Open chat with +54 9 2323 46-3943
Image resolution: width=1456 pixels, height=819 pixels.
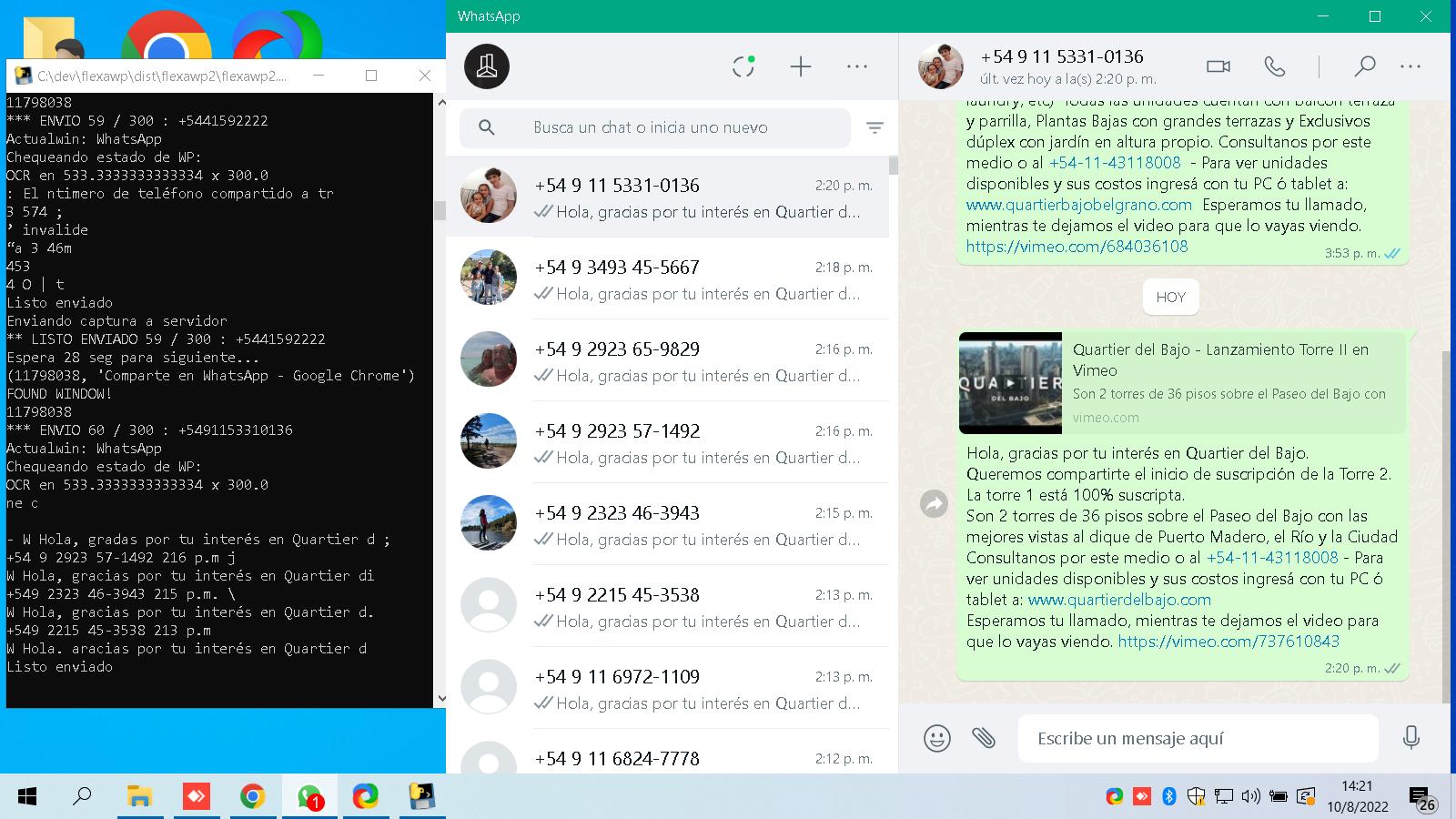pos(667,524)
